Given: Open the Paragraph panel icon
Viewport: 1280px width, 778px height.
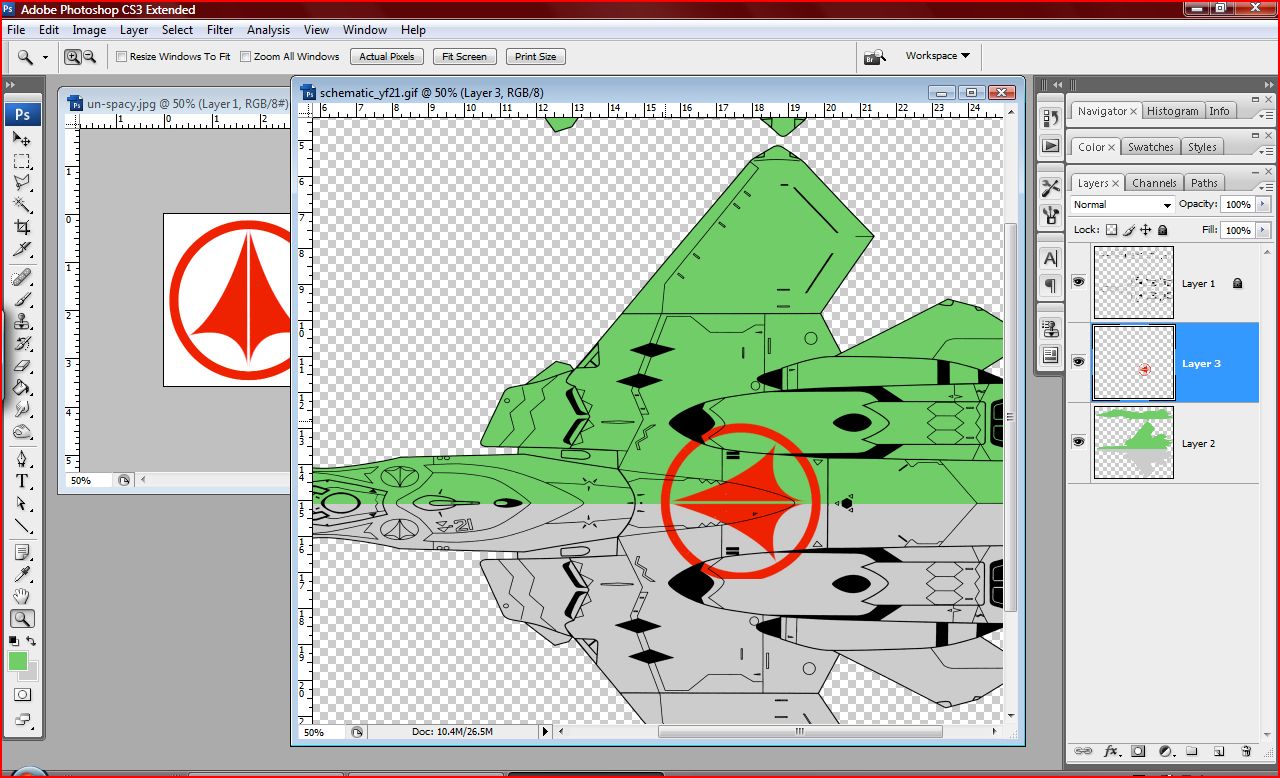Looking at the screenshot, I should 1050,286.
